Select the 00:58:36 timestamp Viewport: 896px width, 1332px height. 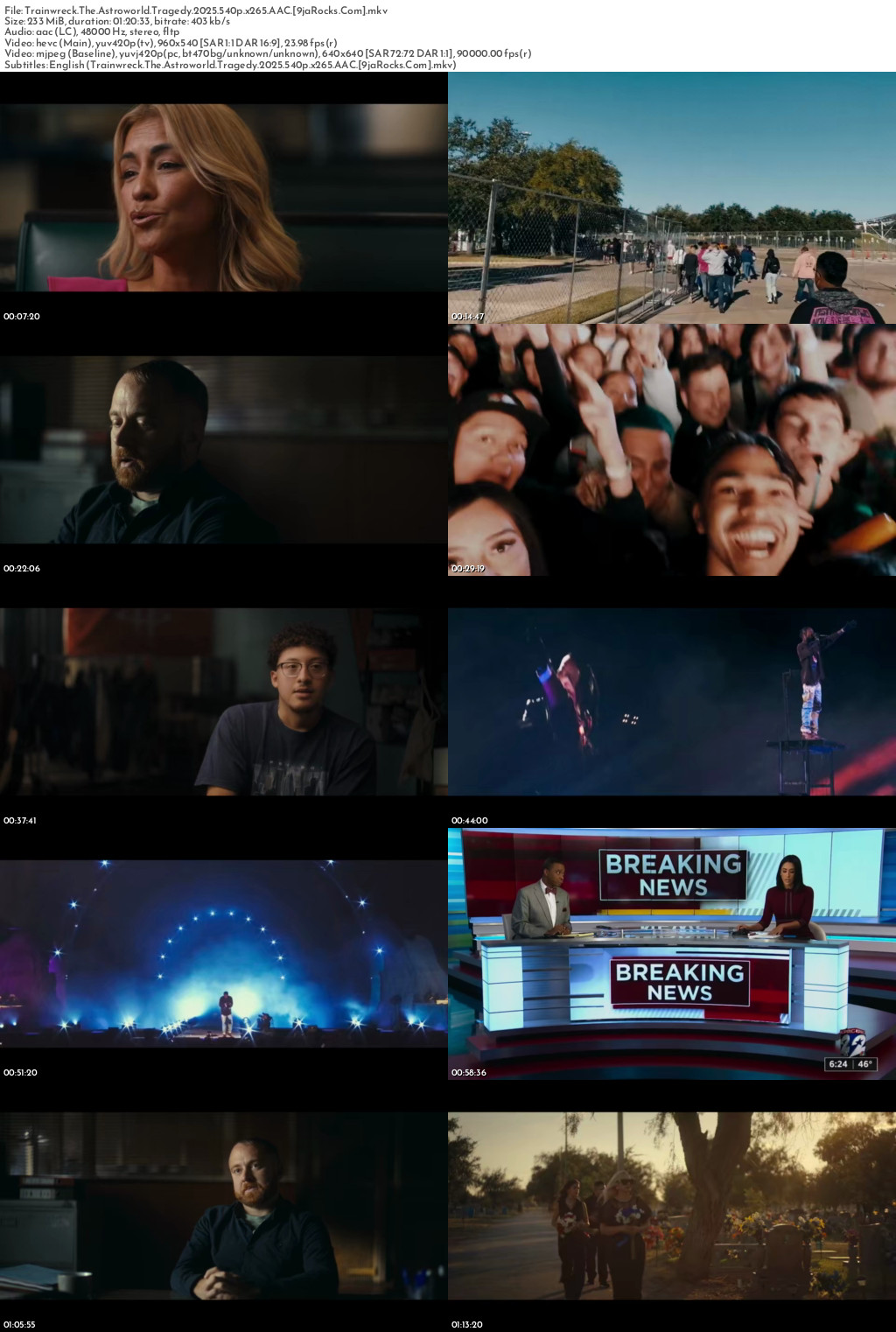(x=470, y=1072)
